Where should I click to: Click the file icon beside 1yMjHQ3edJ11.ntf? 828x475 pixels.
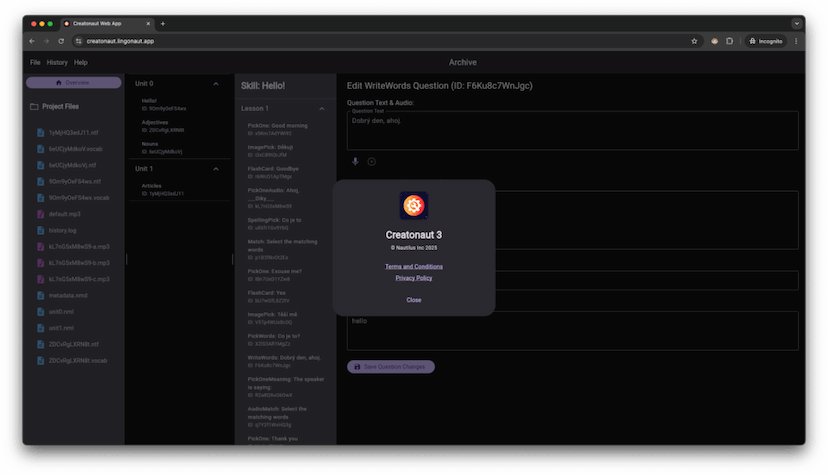(x=41, y=132)
